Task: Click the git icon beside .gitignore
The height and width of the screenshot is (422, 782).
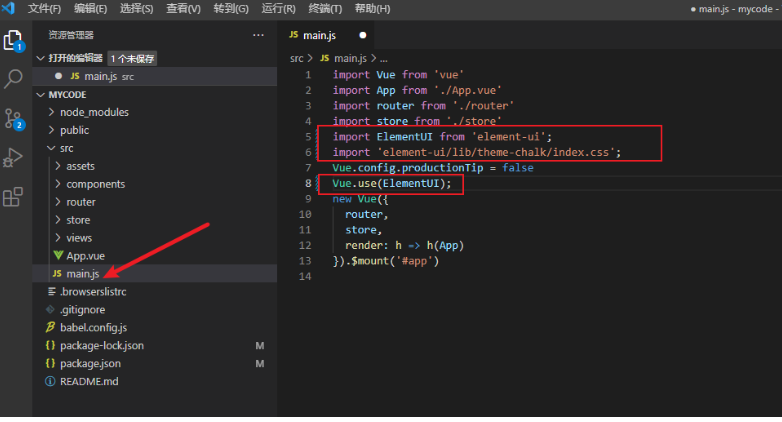Action: tap(50, 309)
